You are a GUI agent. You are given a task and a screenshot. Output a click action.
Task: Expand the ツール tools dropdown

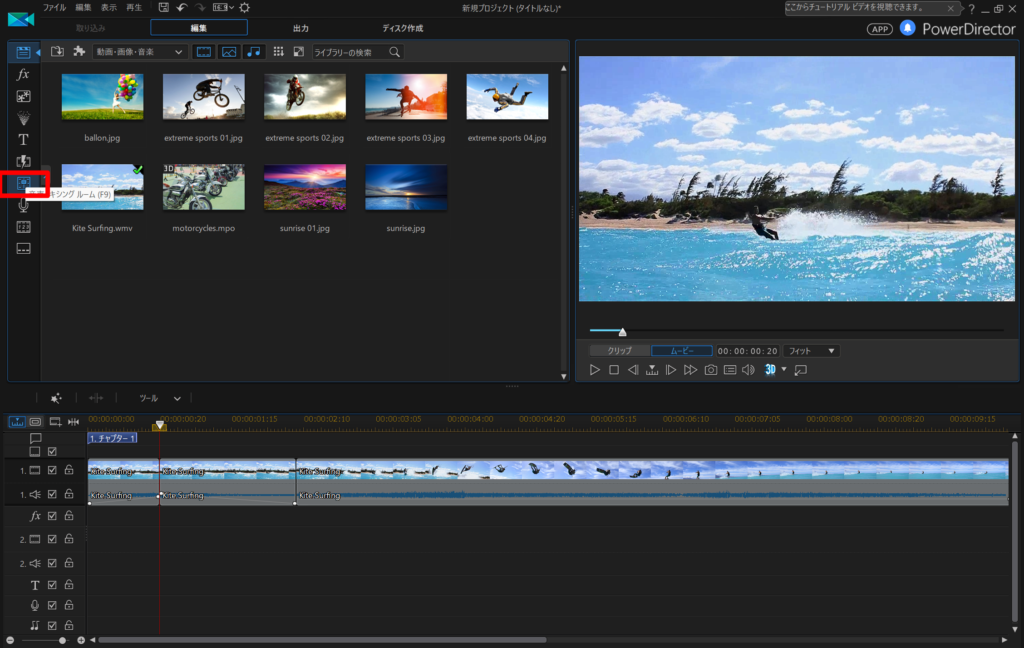160,398
